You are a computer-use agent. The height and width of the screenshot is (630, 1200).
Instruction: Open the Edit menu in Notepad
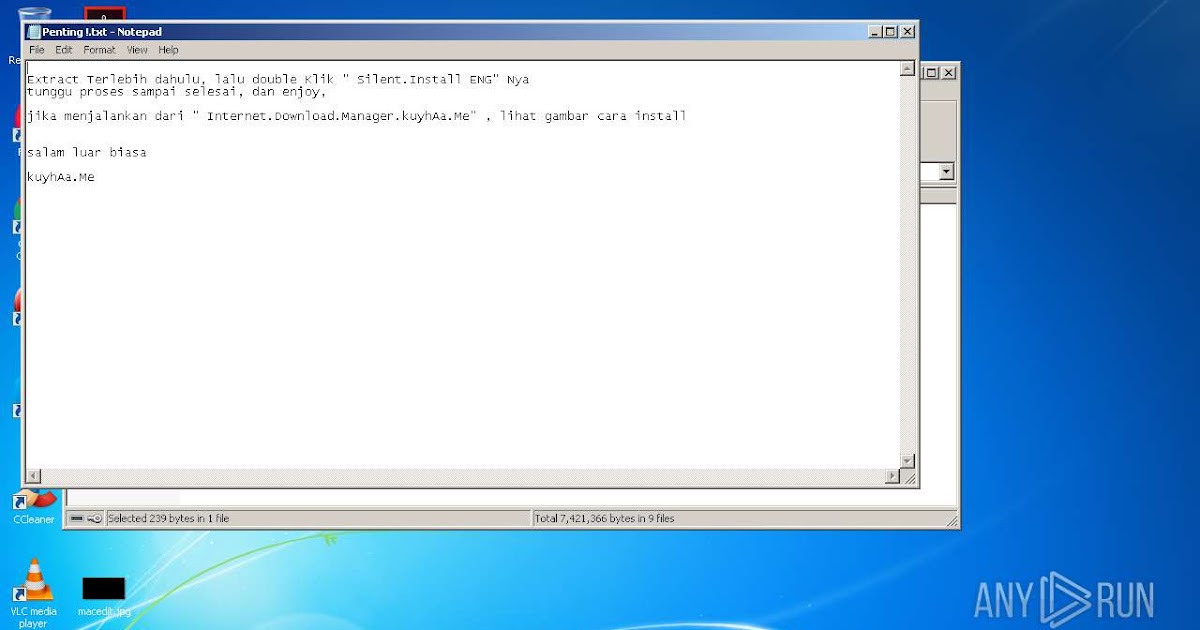pos(64,49)
